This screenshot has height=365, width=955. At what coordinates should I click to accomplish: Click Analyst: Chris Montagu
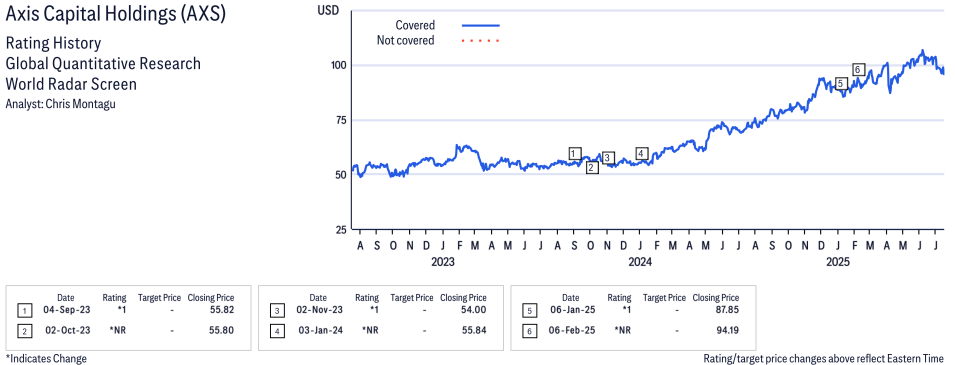click(x=60, y=104)
